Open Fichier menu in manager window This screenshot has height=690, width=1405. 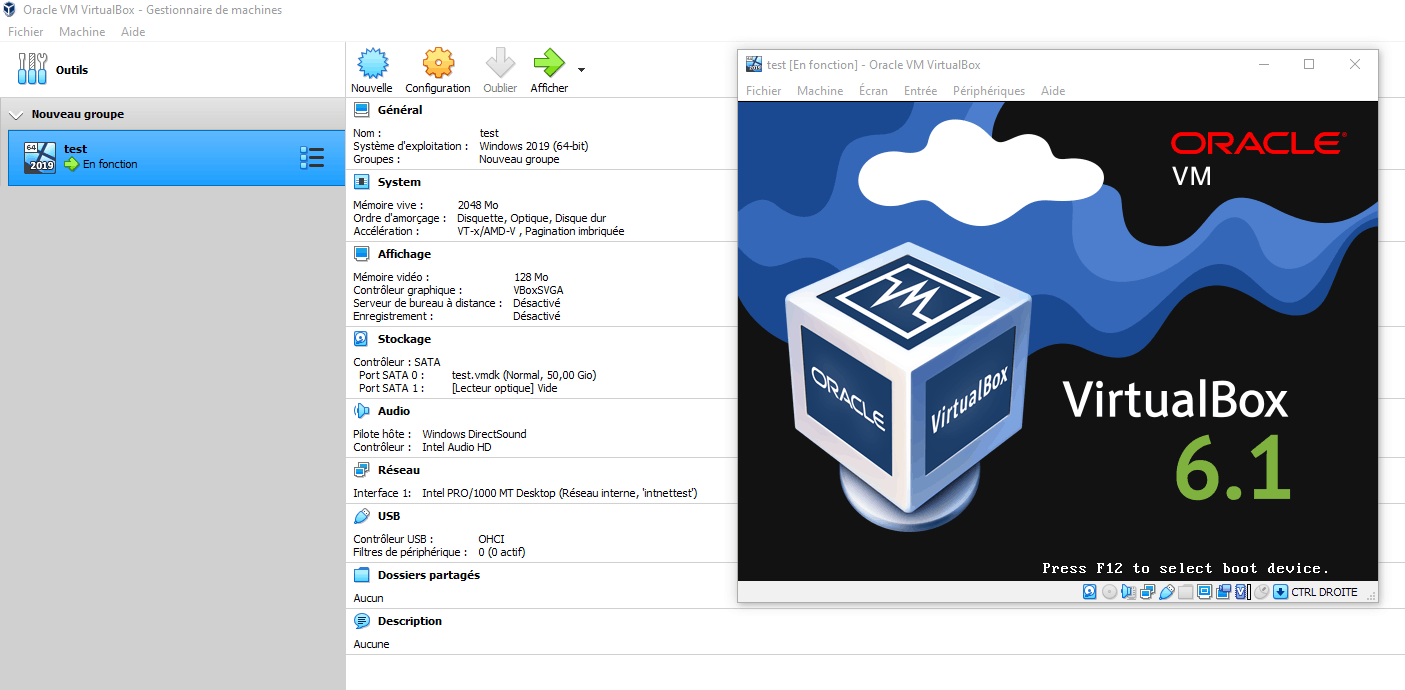[26, 32]
